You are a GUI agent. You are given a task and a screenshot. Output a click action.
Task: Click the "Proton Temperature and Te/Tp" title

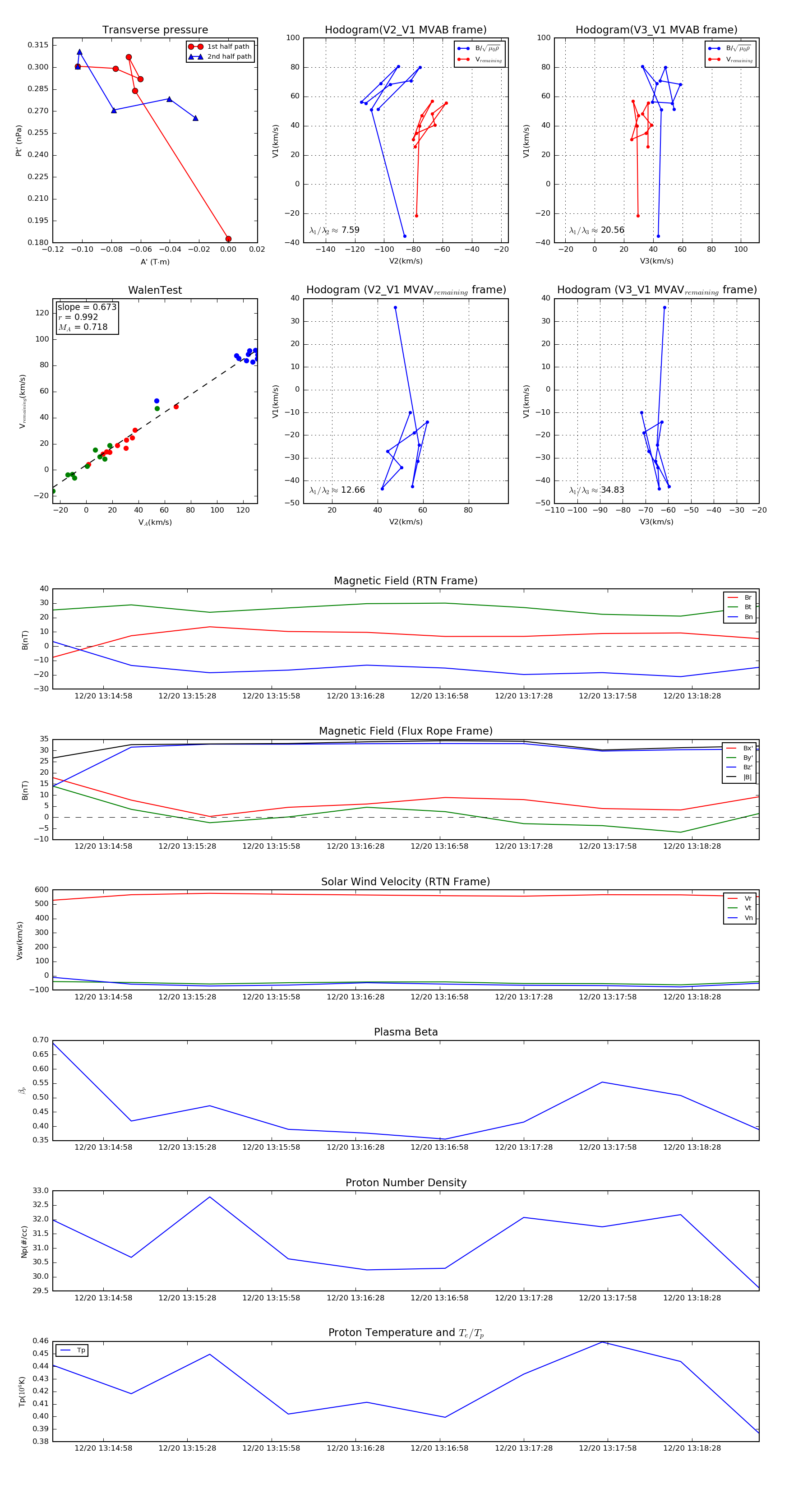pyautogui.click(x=406, y=1333)
